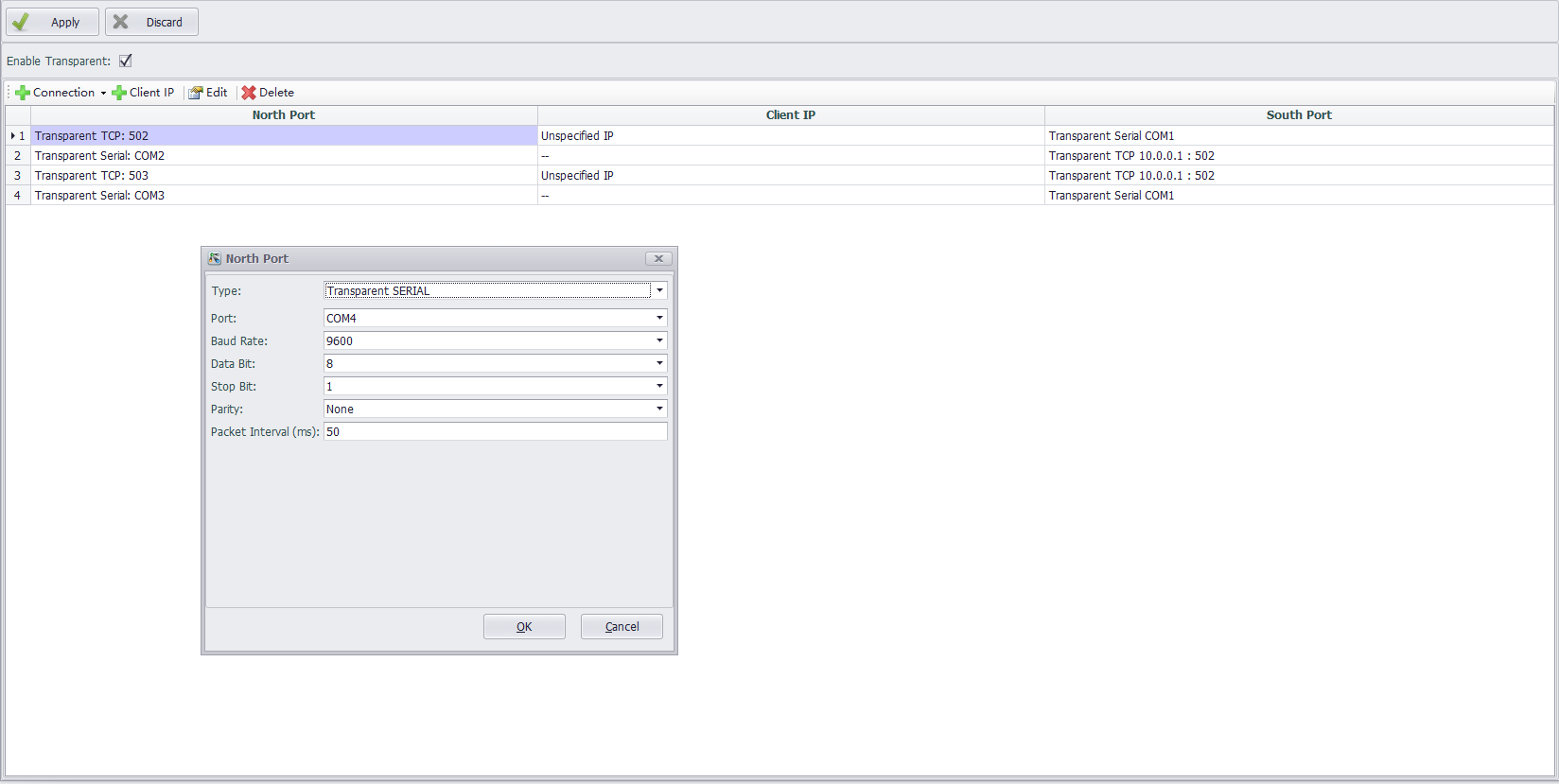Click the red X Delete icon
The image size is (1559, 784).
click(249, 93)
